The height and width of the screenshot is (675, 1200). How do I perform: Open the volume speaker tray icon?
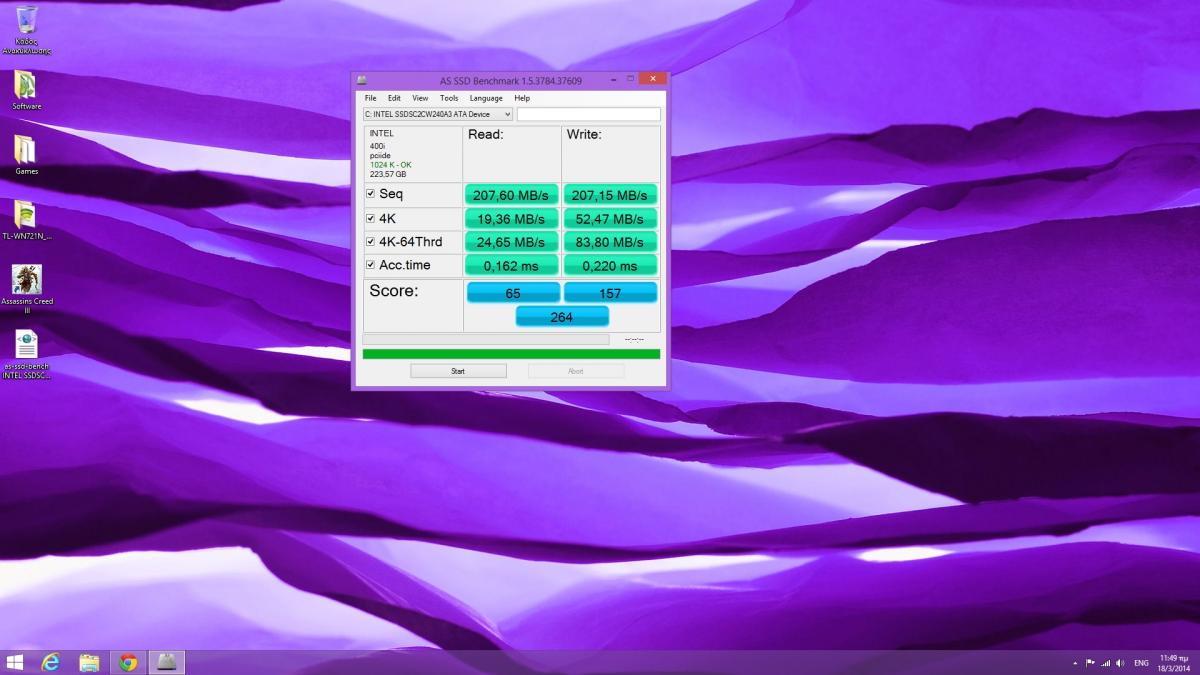pyautogui.click(x=1120, y=662)
